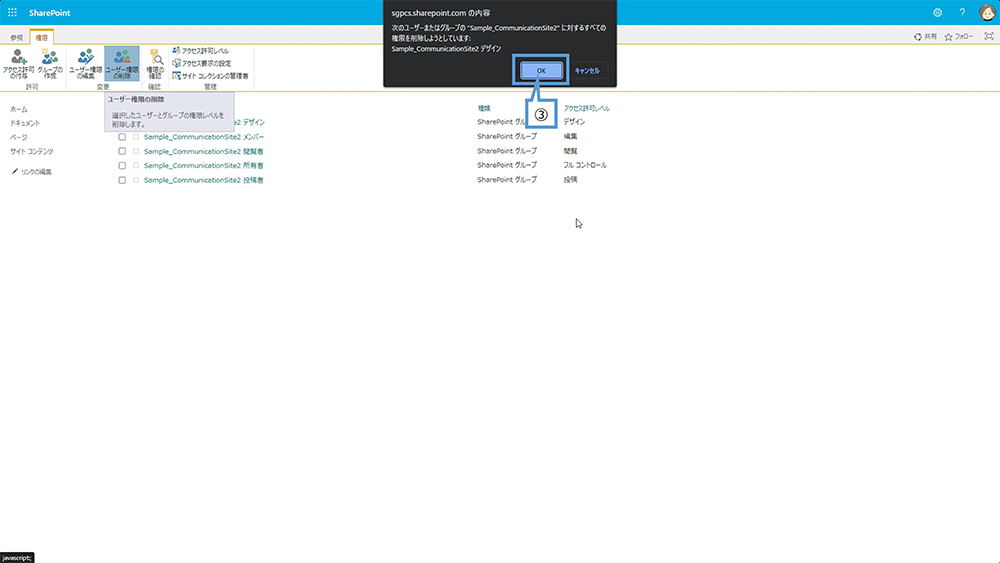Check the box for Sample_CommunicationSite2 閲覧者
This screenshot has width=1000, height=563.
pyautogui.click(x=122, y=151)
